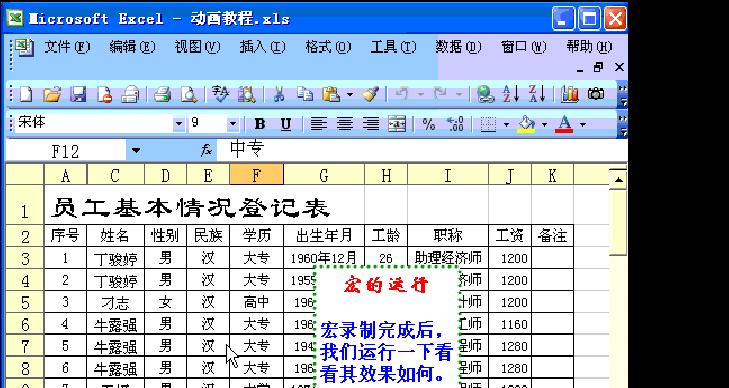The width and height of the screenshot is (729, 388).
Task: Align text left
Action: (318, 124)
